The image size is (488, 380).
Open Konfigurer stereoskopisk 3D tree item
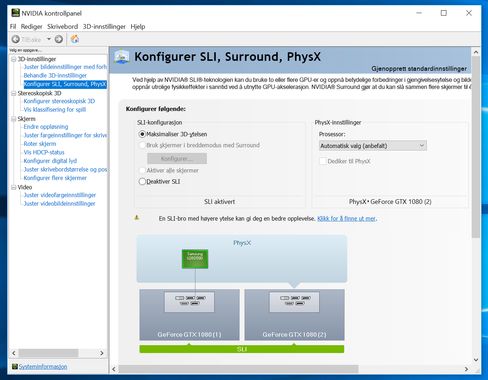tap(59, 101)
